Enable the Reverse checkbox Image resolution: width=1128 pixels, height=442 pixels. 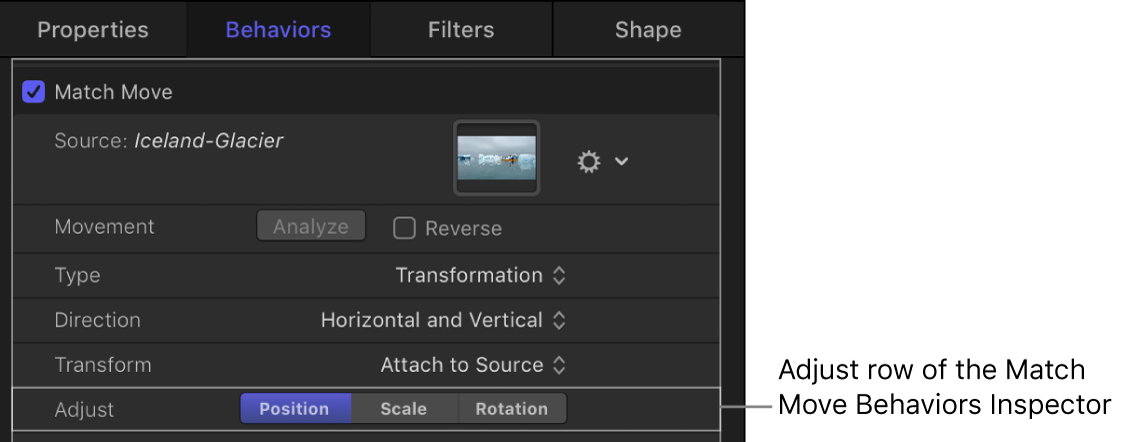coord(404,228)
